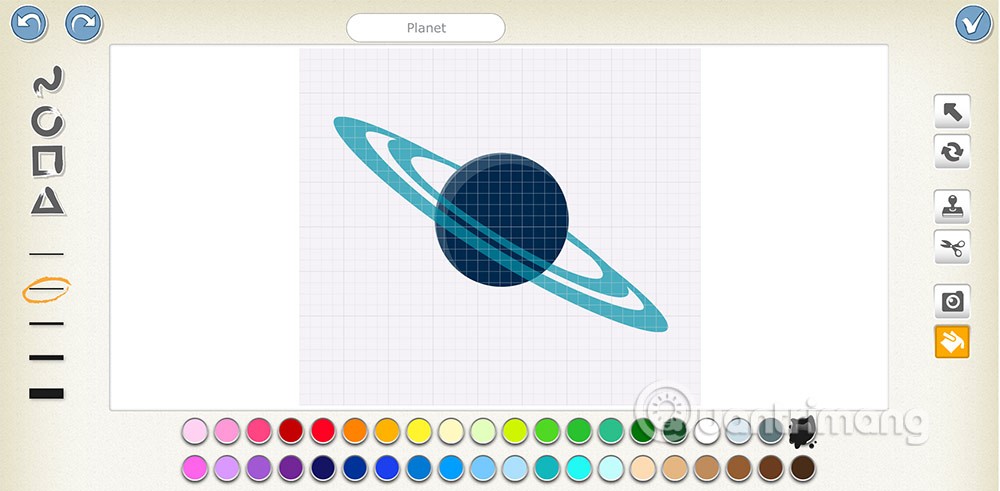Activate the rotate tool
Viewport: 1000px width, 491px height.
(x=952, y=152)
